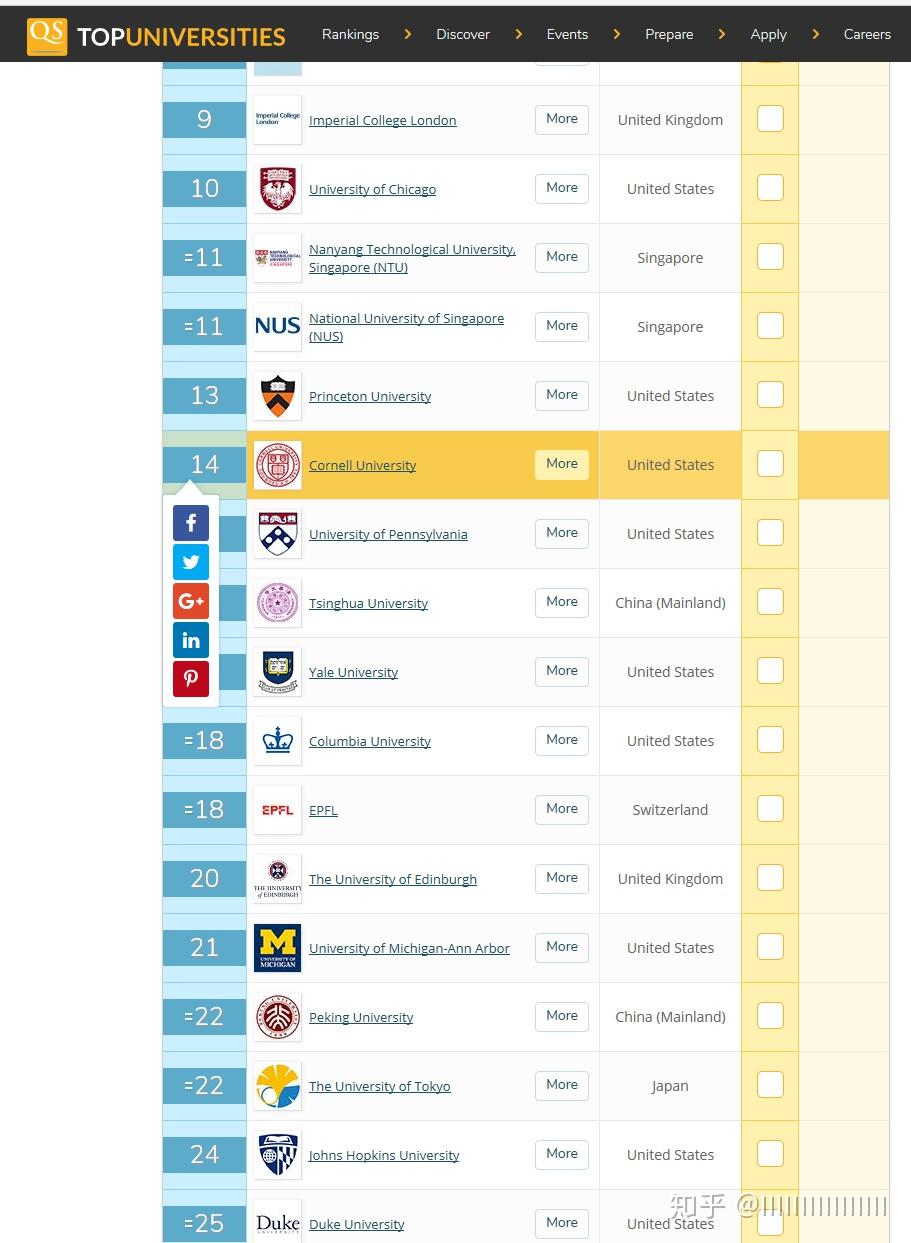Click rank 14 badge for Cornell
Image resolution: width=911 pixels, height=1243 pixels.
coord(204,465)
